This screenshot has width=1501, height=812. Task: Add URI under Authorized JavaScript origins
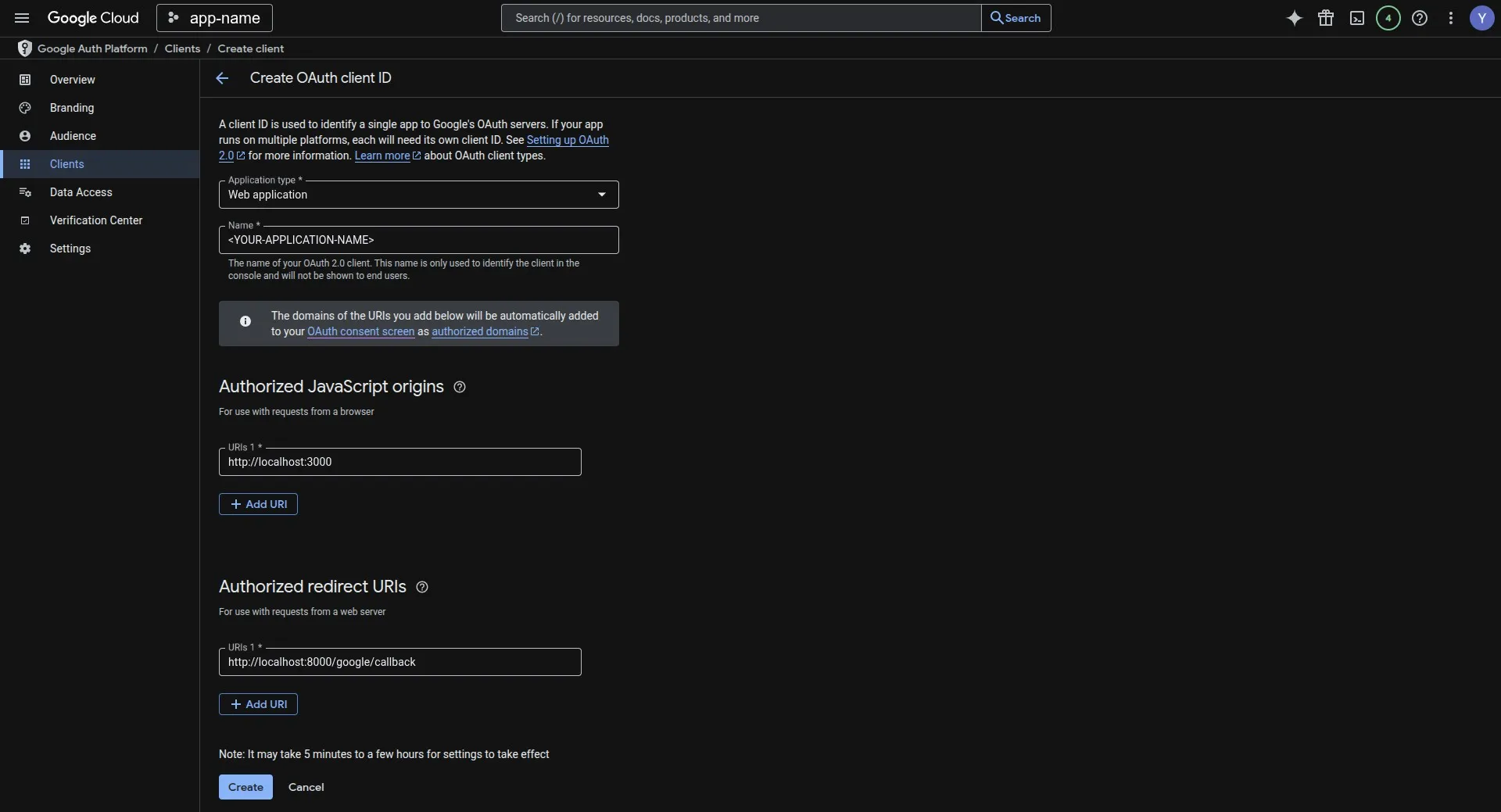coord(258,504)
